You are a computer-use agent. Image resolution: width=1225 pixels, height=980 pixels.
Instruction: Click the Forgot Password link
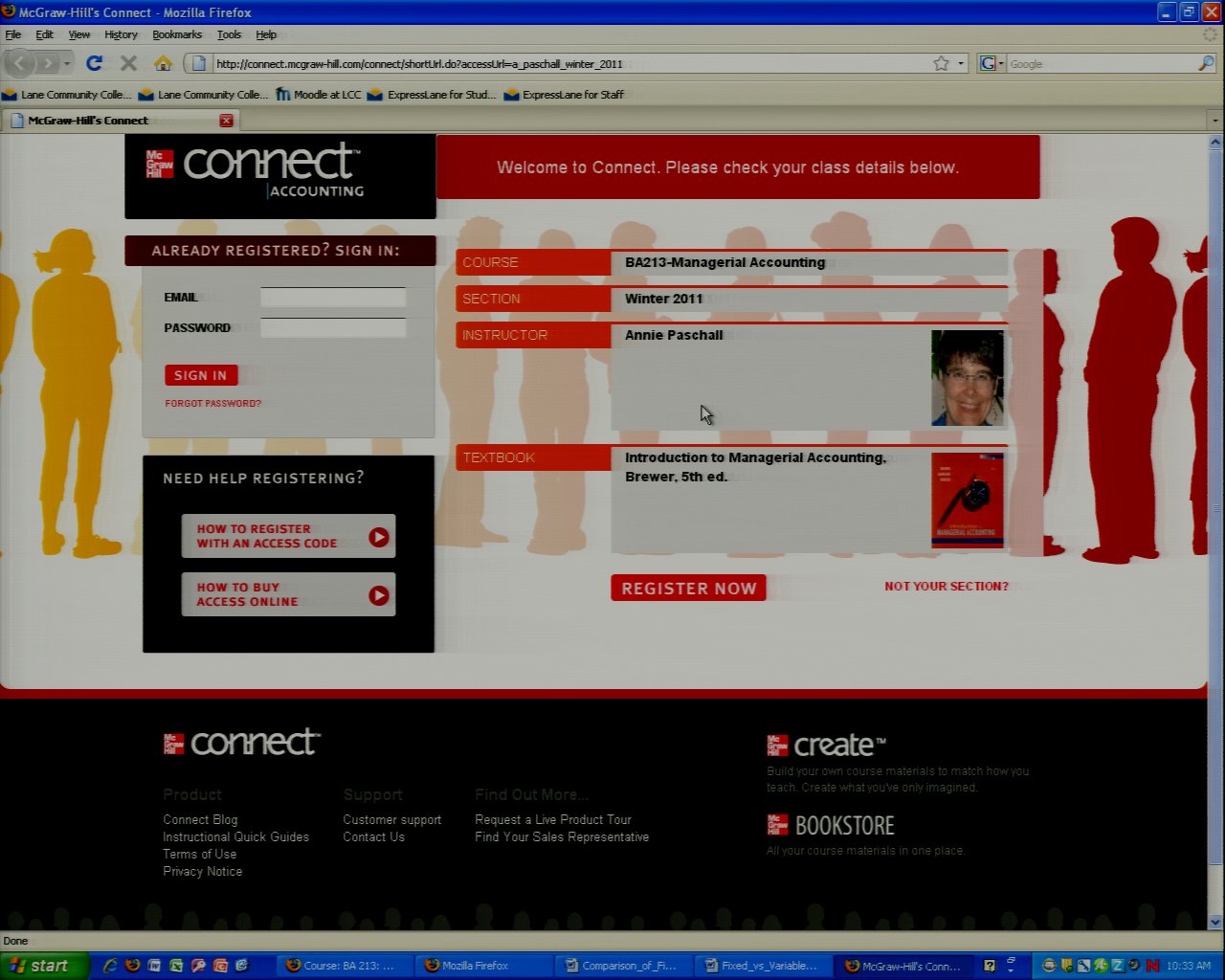pos(212,404)
